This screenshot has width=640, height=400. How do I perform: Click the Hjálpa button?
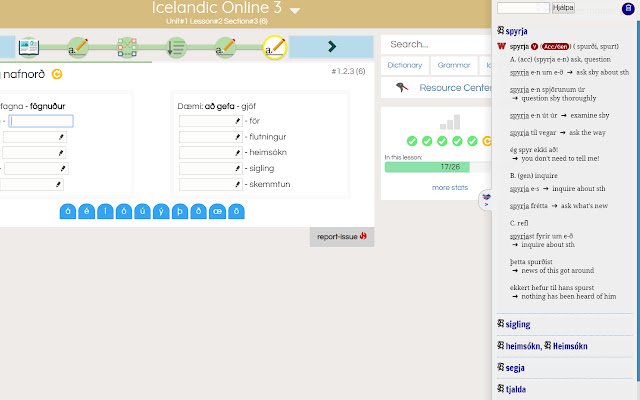[x=563, y=8]
